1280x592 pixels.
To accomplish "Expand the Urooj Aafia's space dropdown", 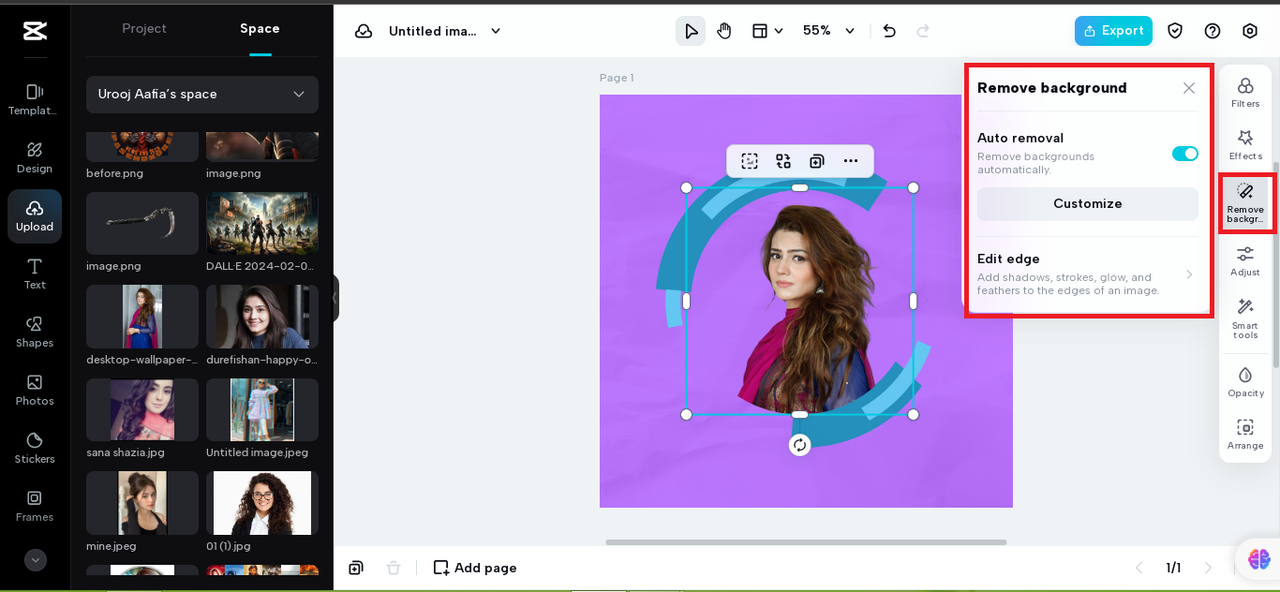I will pos(202,94).
